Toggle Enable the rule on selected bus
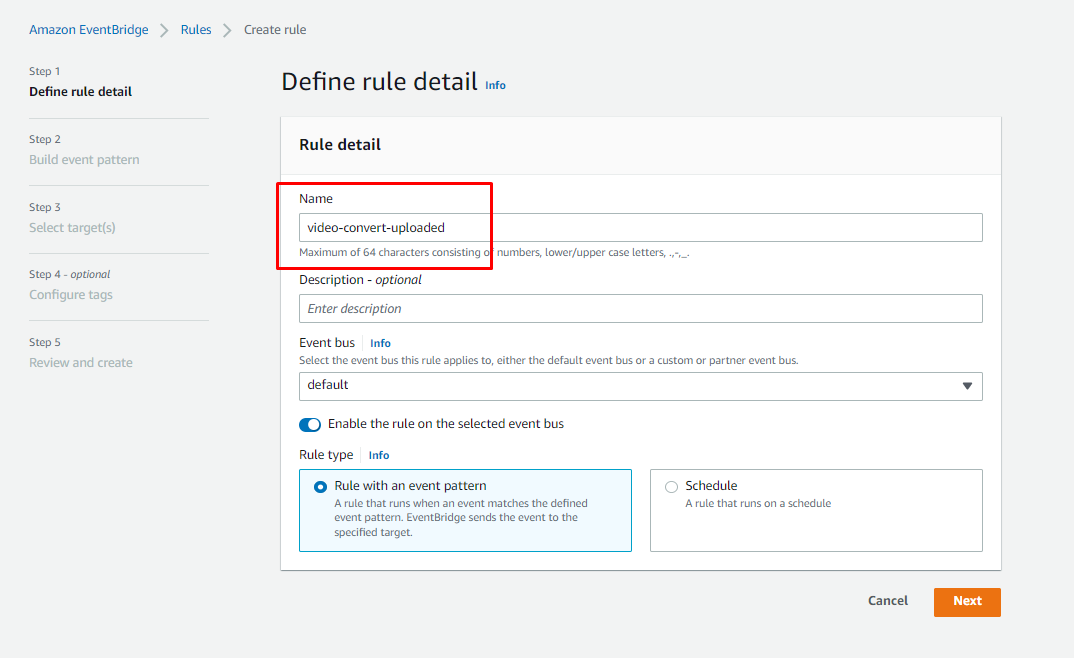Screen dimensions: 1074x658 (x=310, y=424)
